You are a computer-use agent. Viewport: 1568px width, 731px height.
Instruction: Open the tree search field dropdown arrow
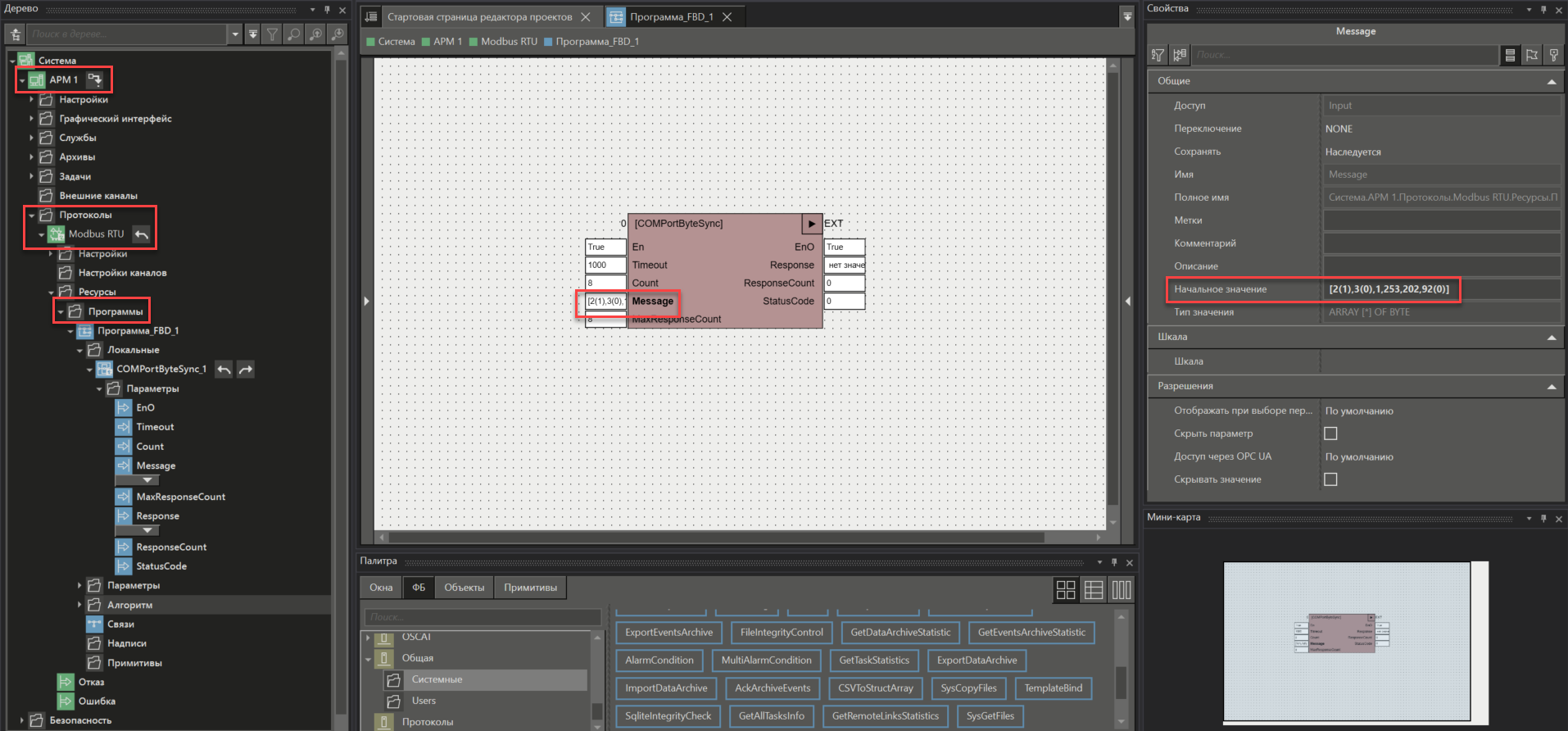(236, 34)
